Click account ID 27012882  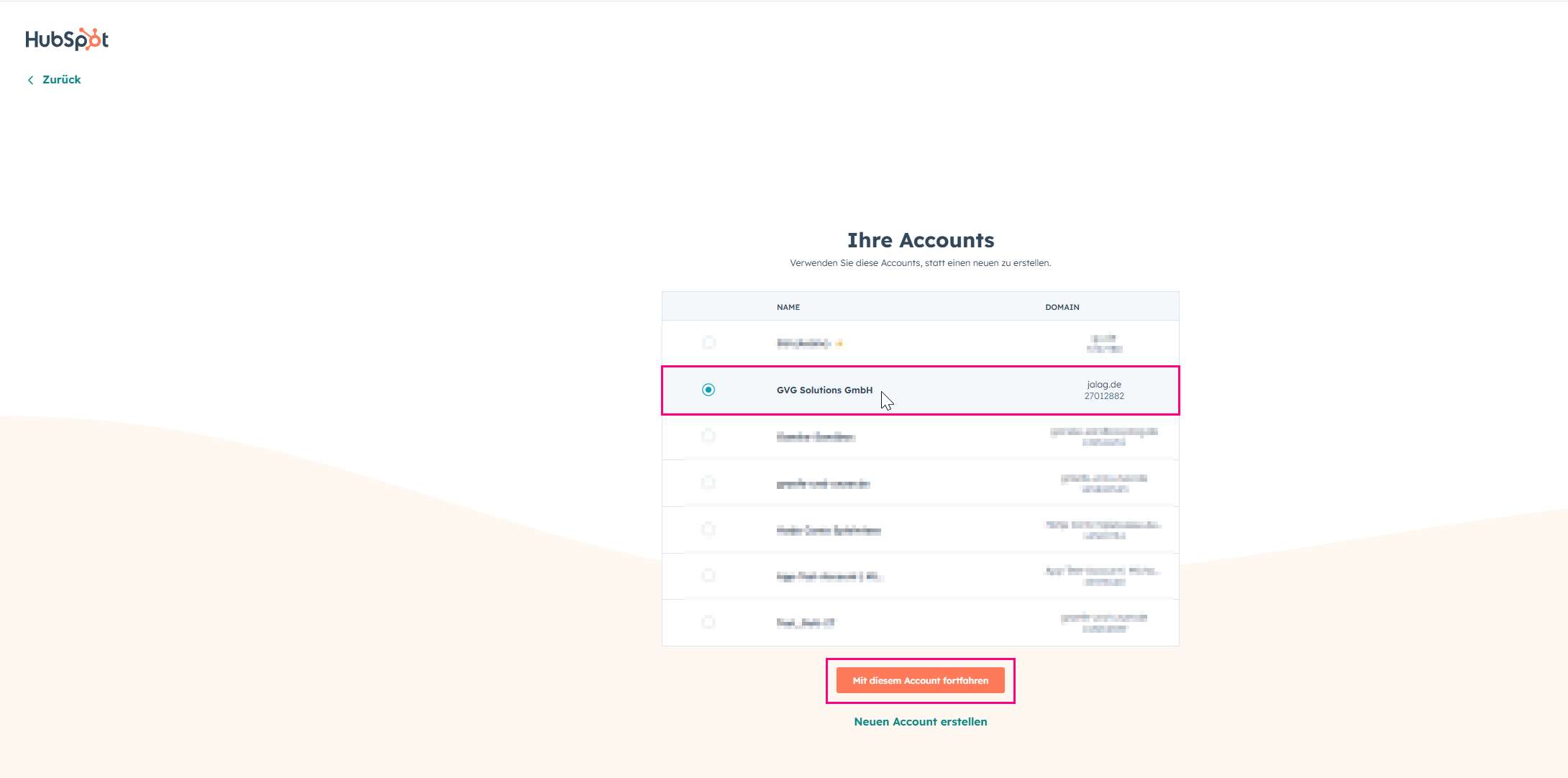coord(1104,396)
